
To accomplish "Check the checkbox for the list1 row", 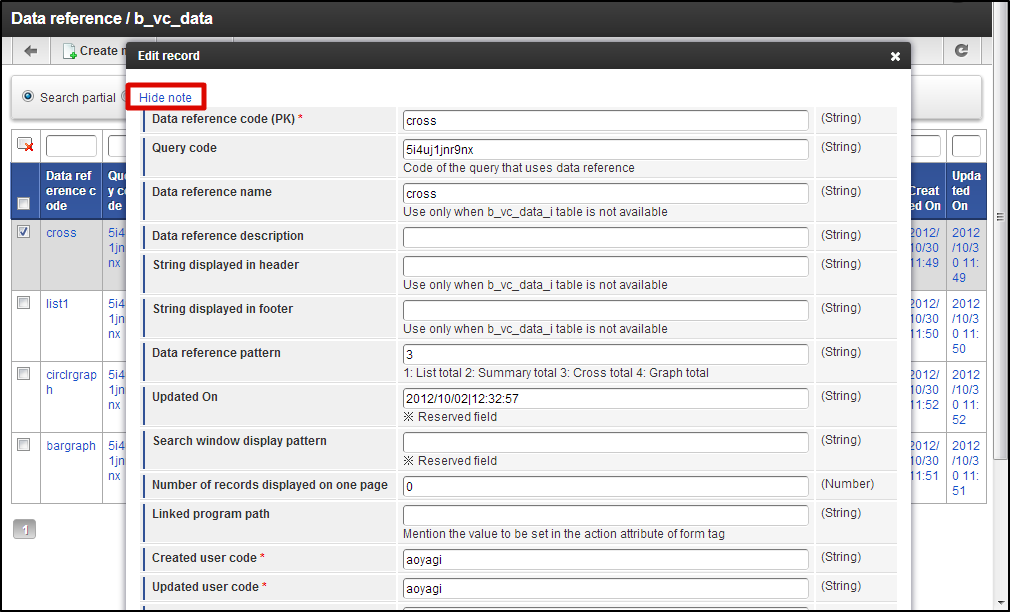I will pyautogui.click(x=24, y=303).
